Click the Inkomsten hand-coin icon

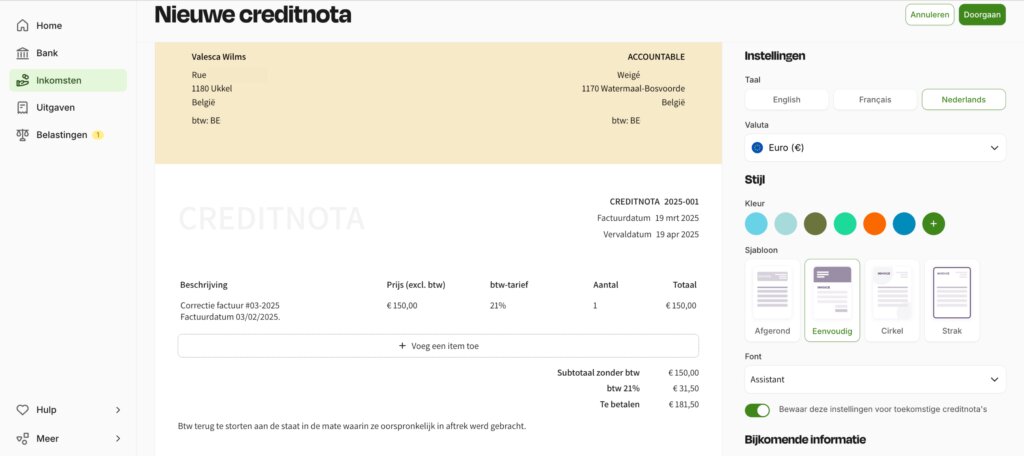click(22, 80)
